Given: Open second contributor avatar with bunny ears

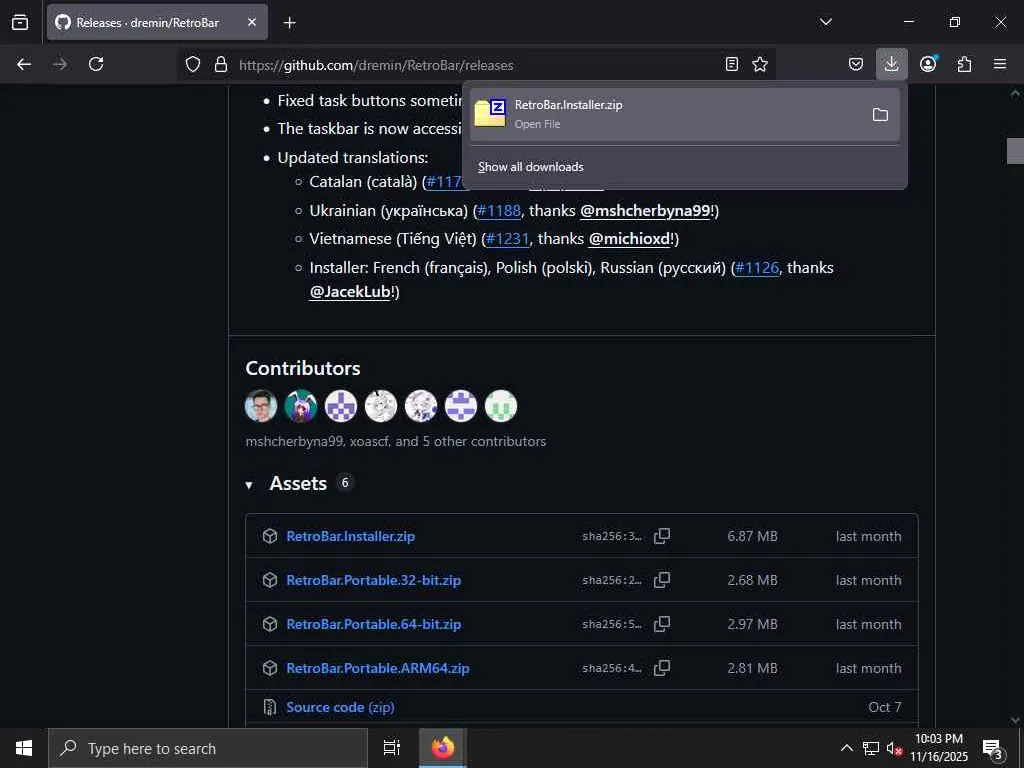Looking at the screenshot, I should 301,406.
